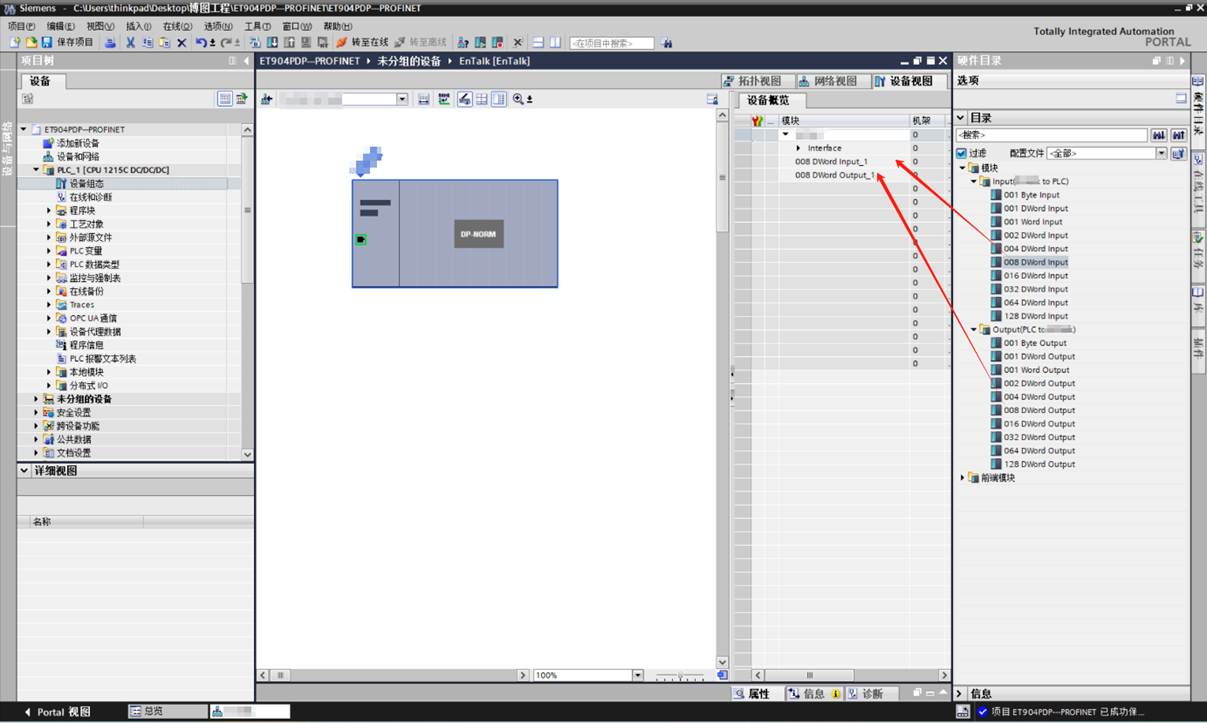Screen dimensions: 1207x723
Task: Collapse the Output folder in catalog tree
Action: pos(974,329)
